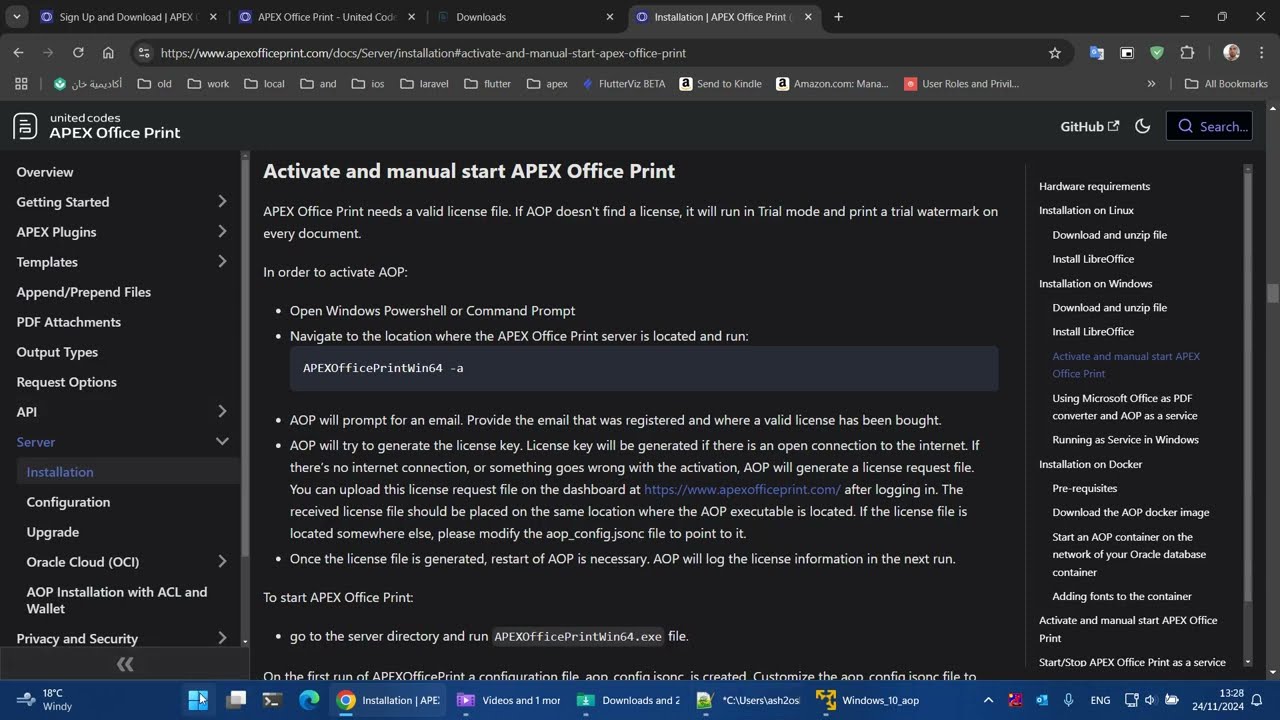Open Overview in sidebar
This screenshot has height=720, width=1280.
(45, 172)
